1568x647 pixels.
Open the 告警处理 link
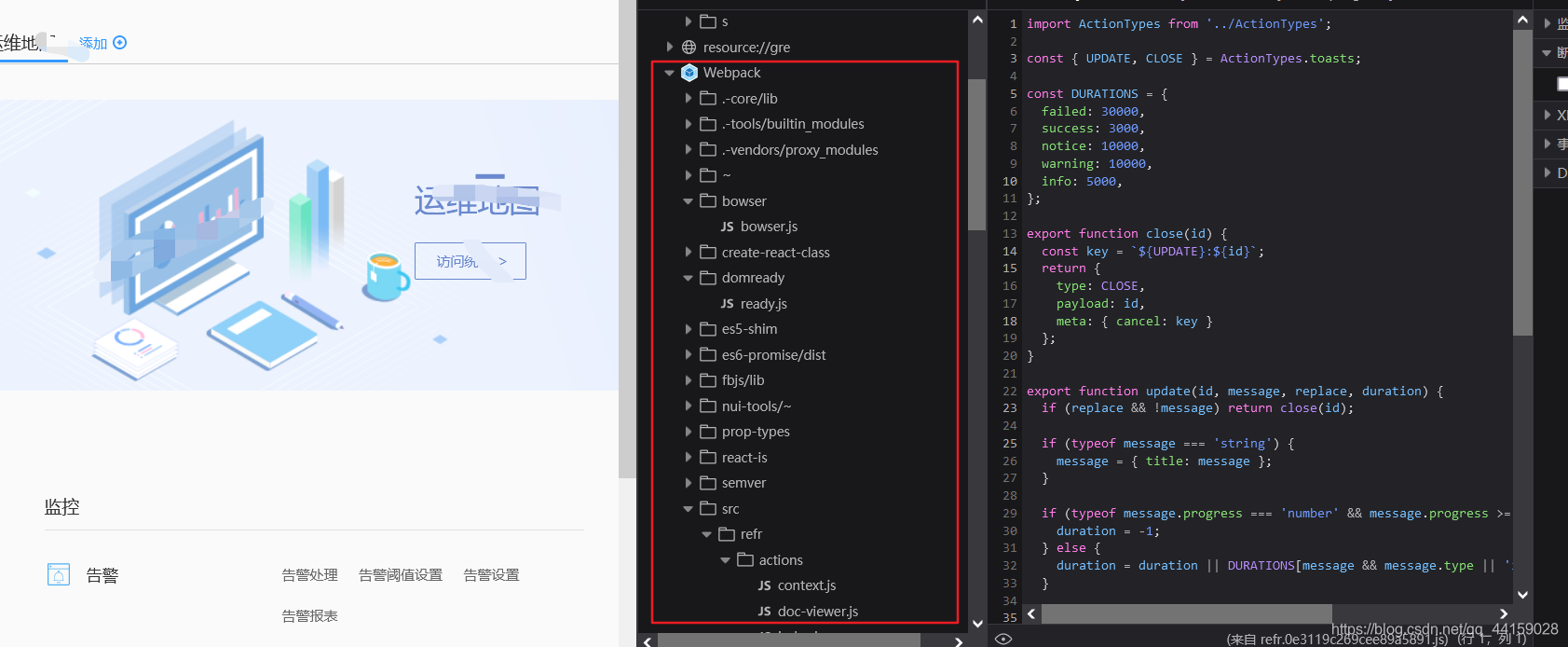[310, 575]
